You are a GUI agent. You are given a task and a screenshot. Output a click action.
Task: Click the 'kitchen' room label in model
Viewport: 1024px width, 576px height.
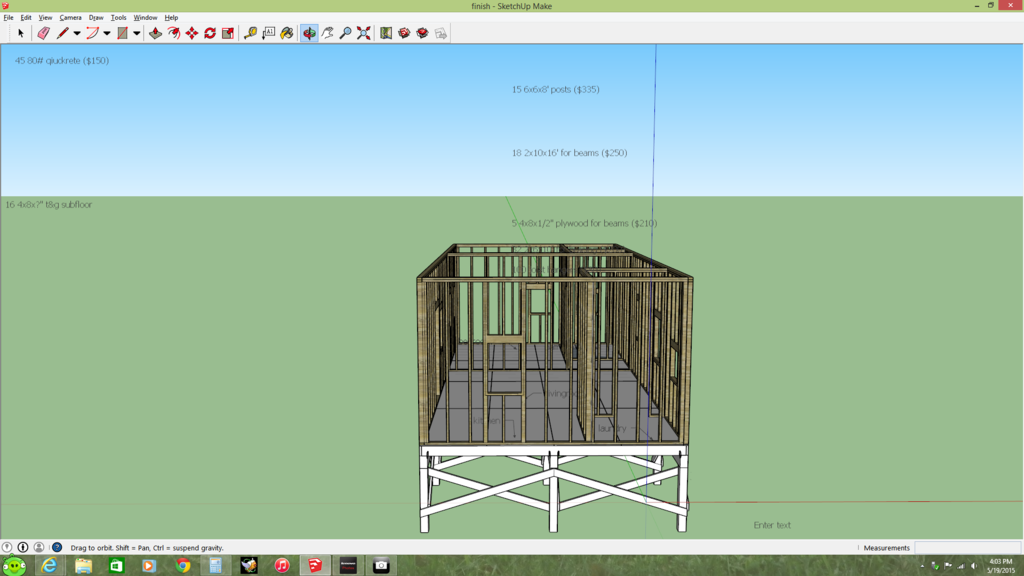tap(486, 421)
